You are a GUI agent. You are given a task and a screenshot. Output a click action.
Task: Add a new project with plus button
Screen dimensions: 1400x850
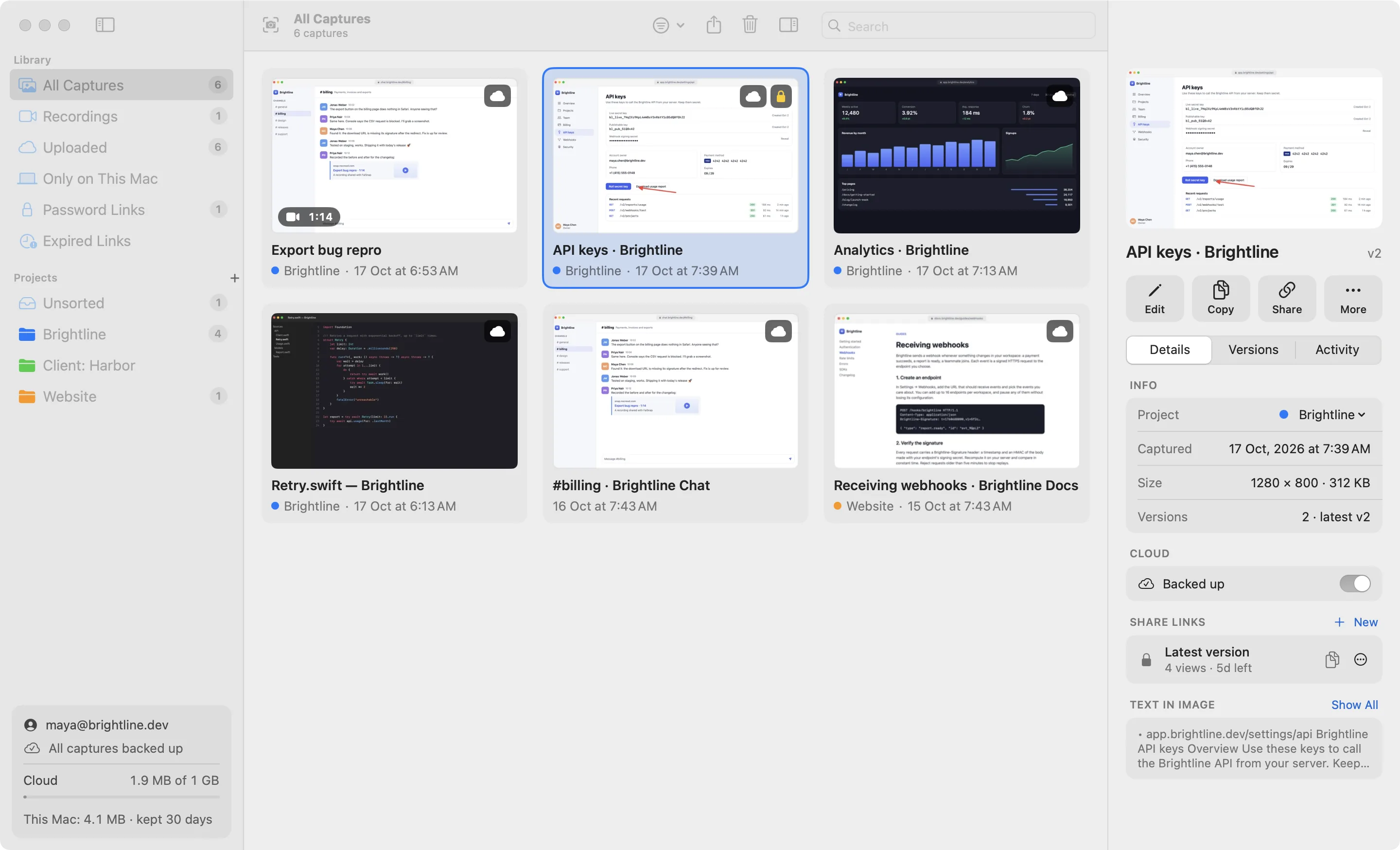point(235,278)
